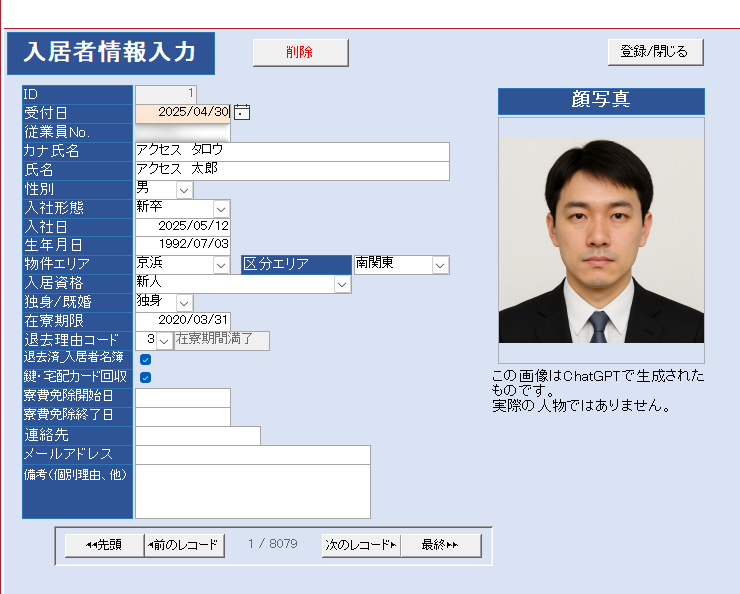Click the 退去理由コード label

tap(77, 340)
